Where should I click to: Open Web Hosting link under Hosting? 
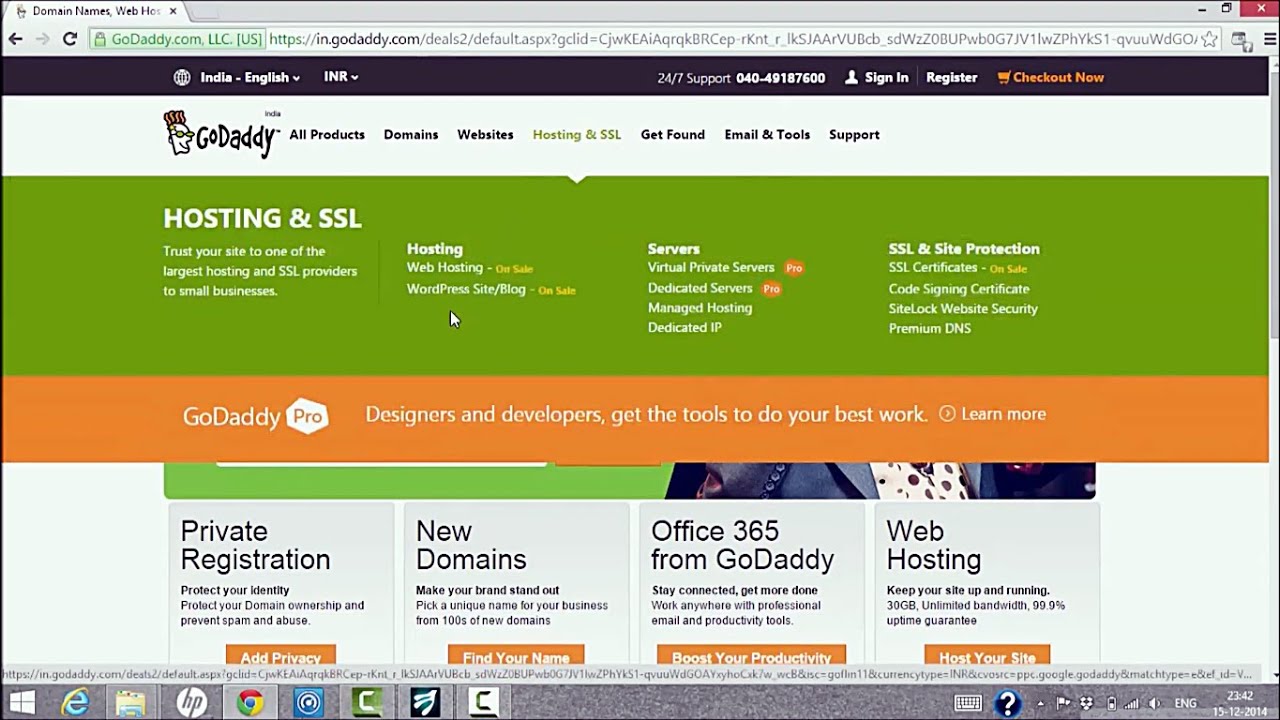pyautogui.click(x=445, y=268)
